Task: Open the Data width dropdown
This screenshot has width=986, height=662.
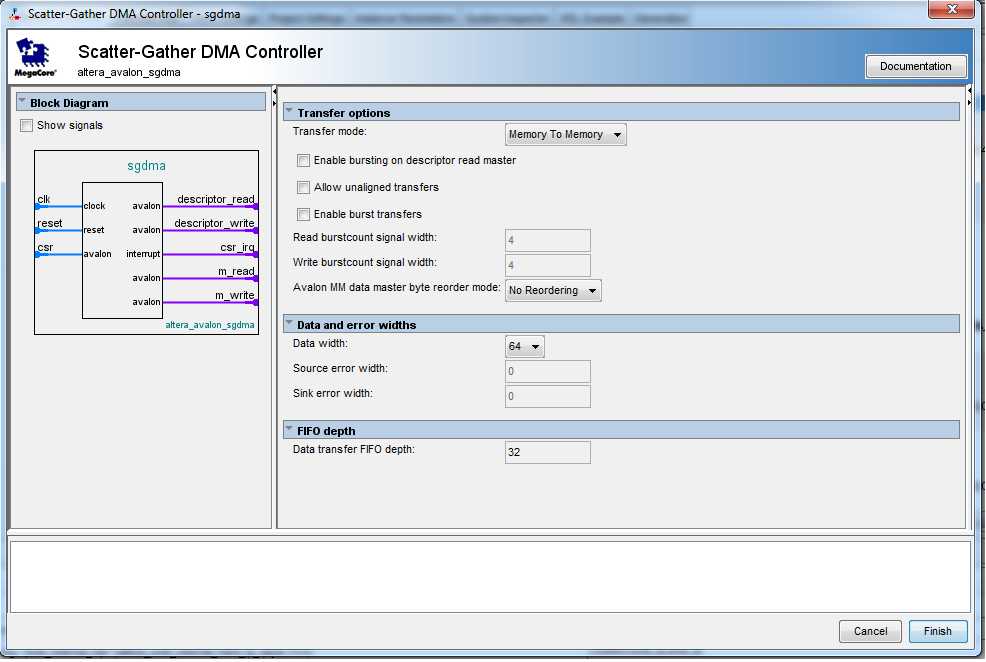Action: click(524, 346)
